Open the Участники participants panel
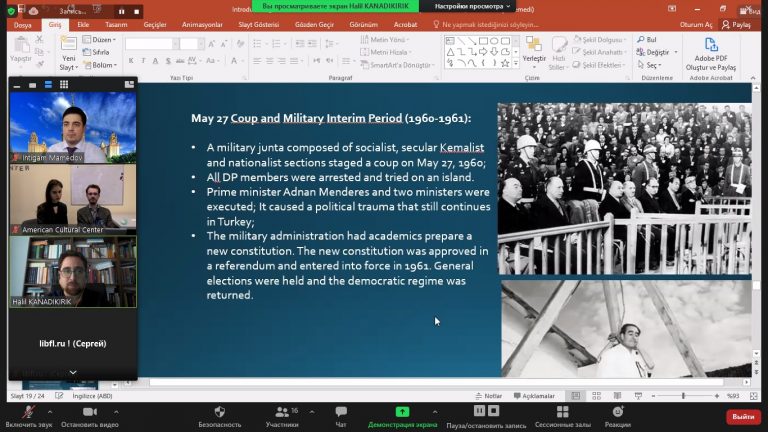This screenshot has width=768, height=432. (x=281, y=412)
